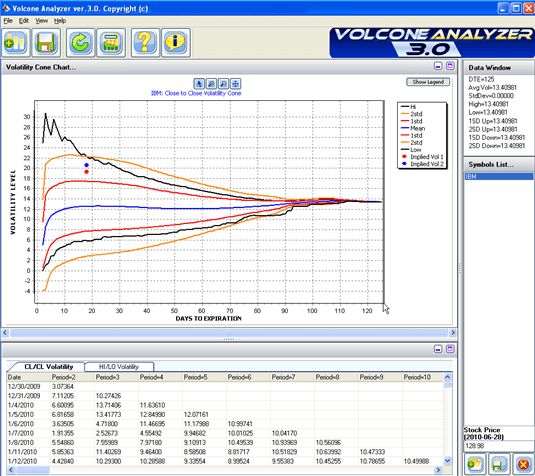The height and width of the screenshot is (476, 535).
Task: Click the table's horizontal scrollbar right arrow
Action: [x=439, y=470]
